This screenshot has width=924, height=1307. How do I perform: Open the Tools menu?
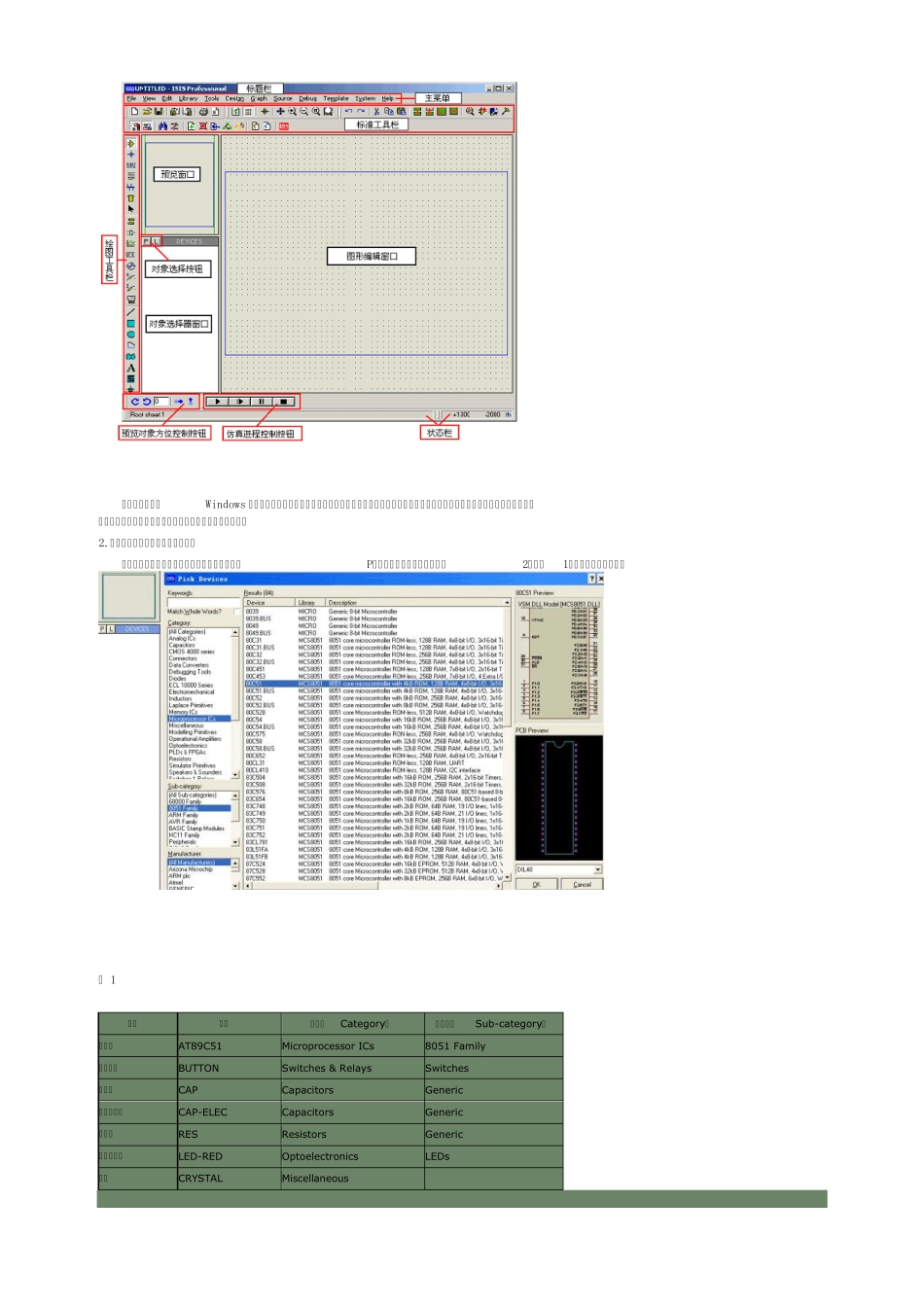click(211, 98)
